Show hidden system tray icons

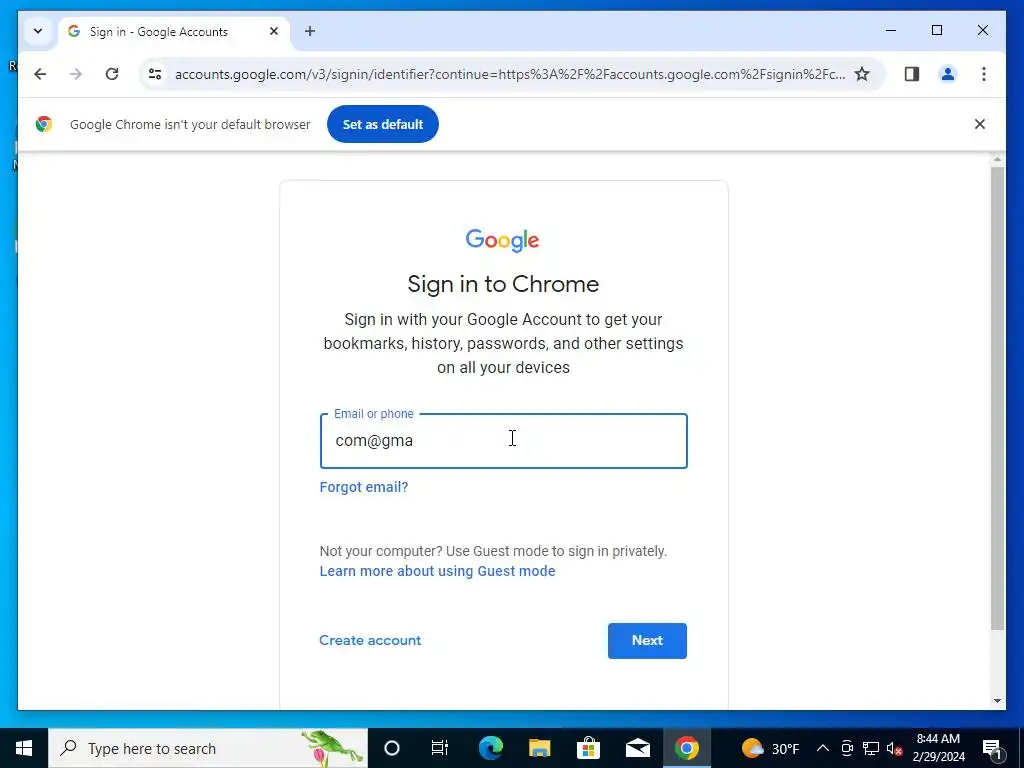[823, 748]
